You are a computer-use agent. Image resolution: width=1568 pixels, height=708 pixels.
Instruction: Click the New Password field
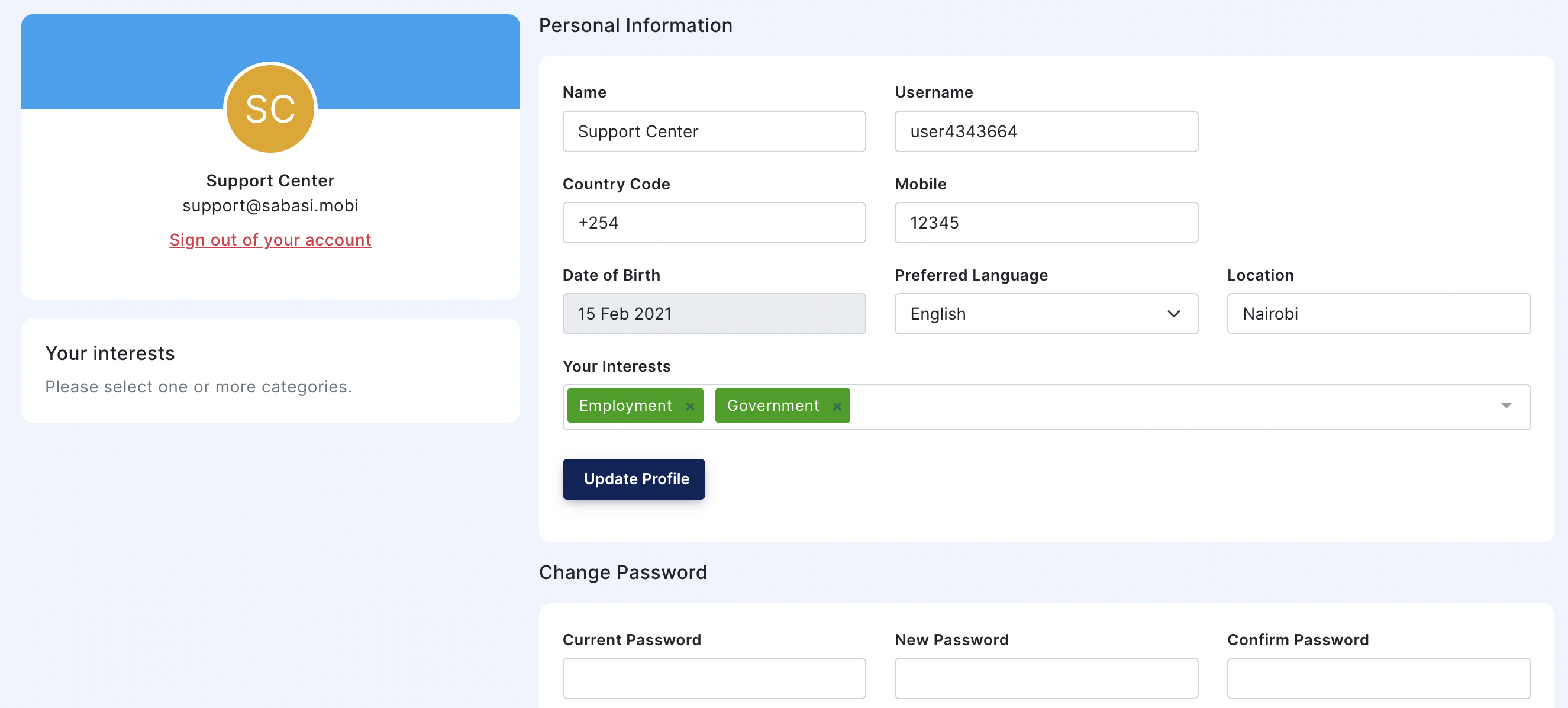(x=1045, y=678)
